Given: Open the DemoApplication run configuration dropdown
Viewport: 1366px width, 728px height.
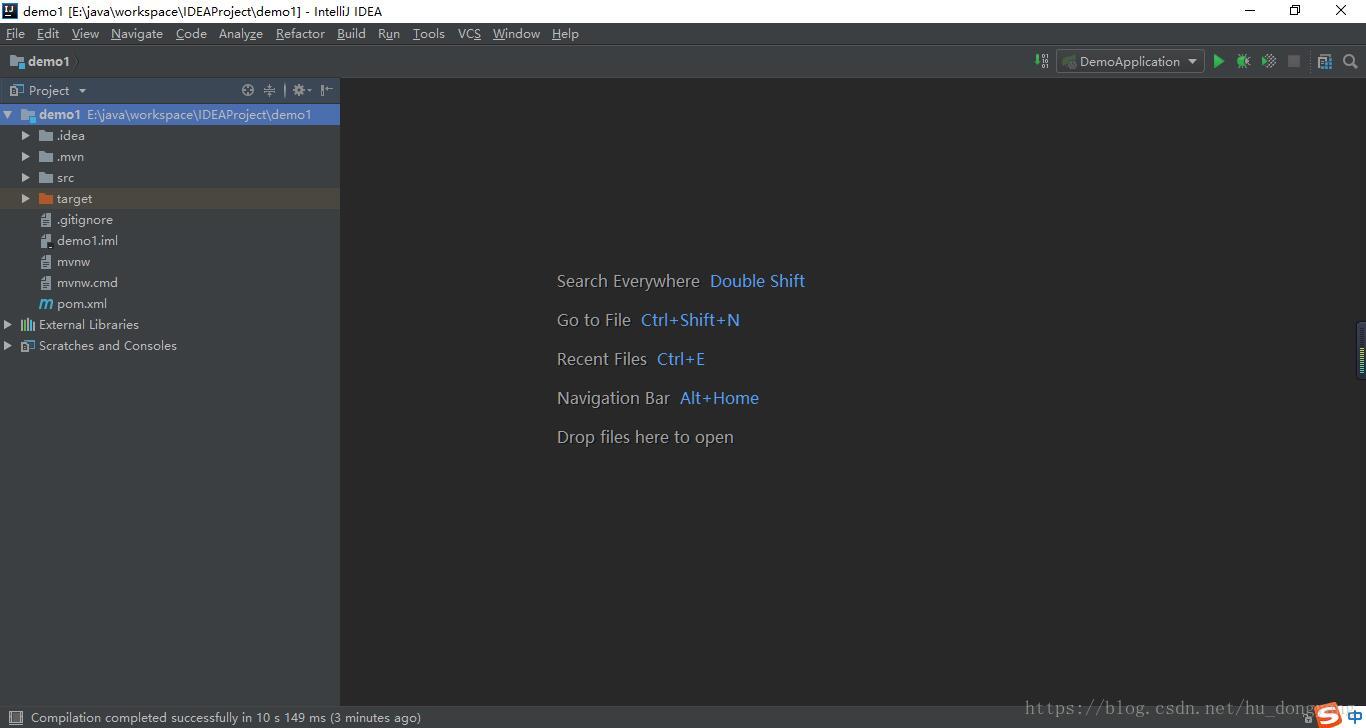Looking at the screenshot, I should 1130,61.
